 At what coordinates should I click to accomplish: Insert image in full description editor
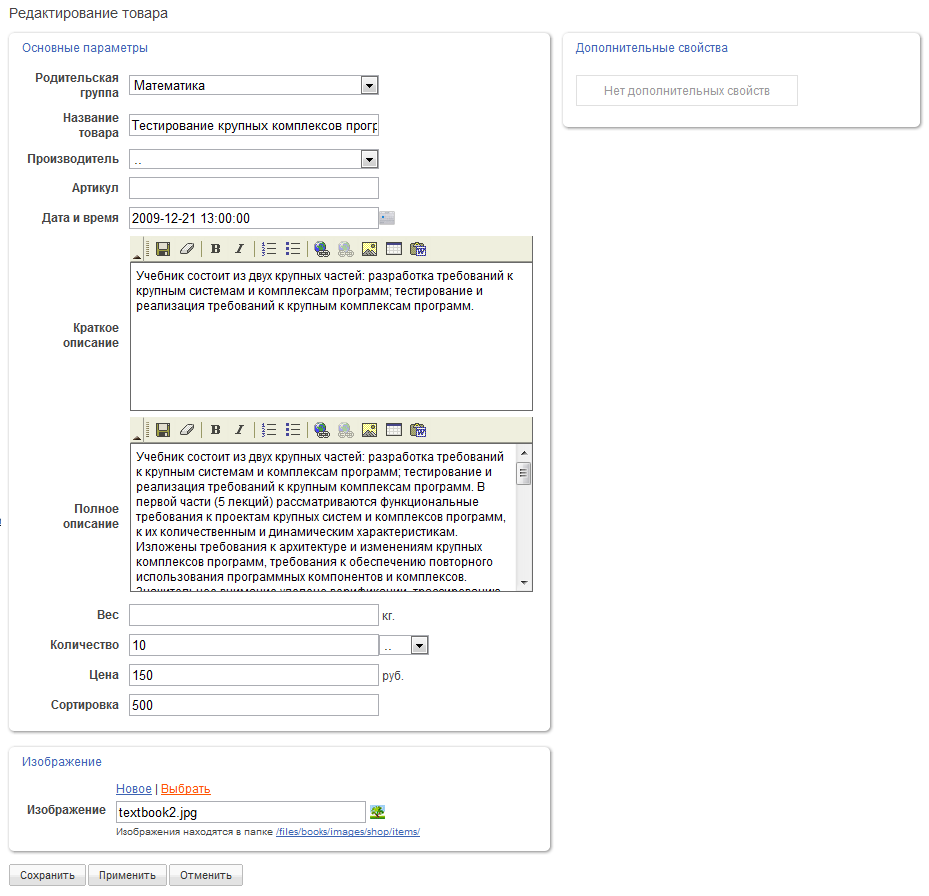click(x=369, y=430)
